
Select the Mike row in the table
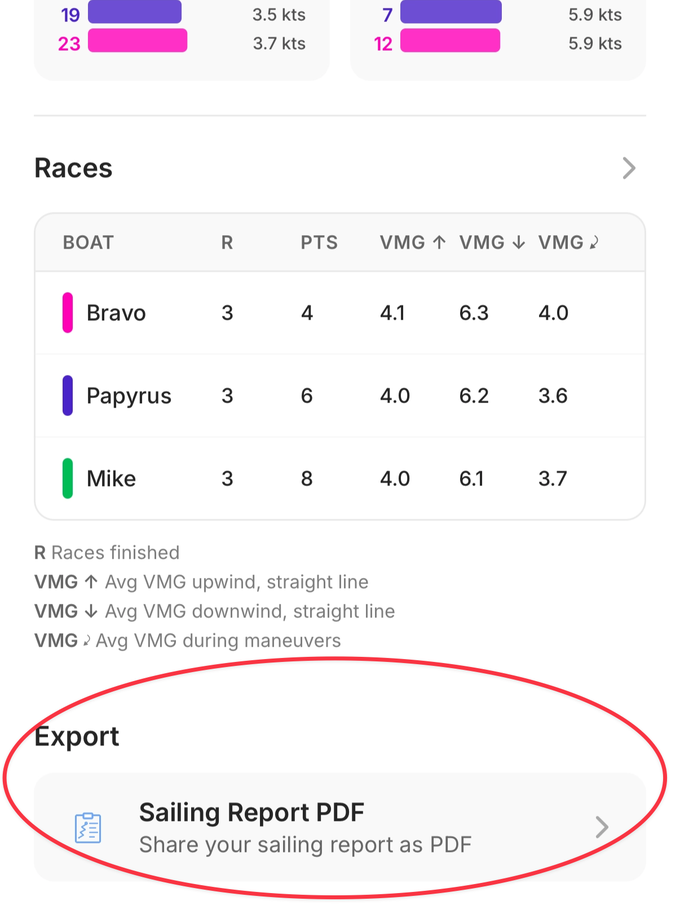pos(340,478)
